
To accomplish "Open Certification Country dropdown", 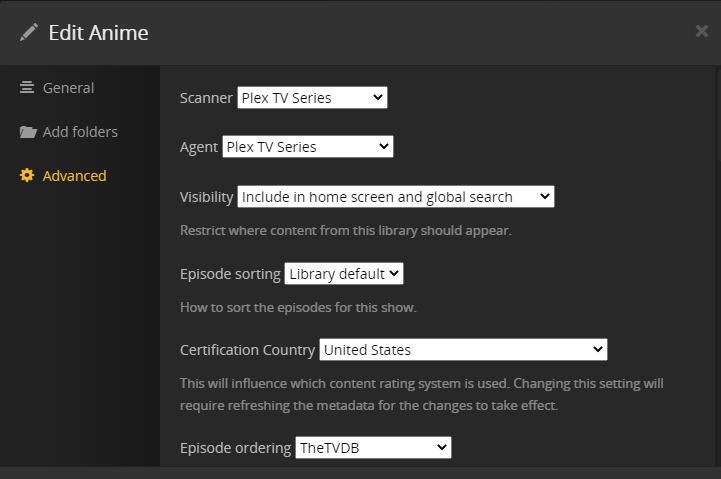I will click(x=463, y=350).
